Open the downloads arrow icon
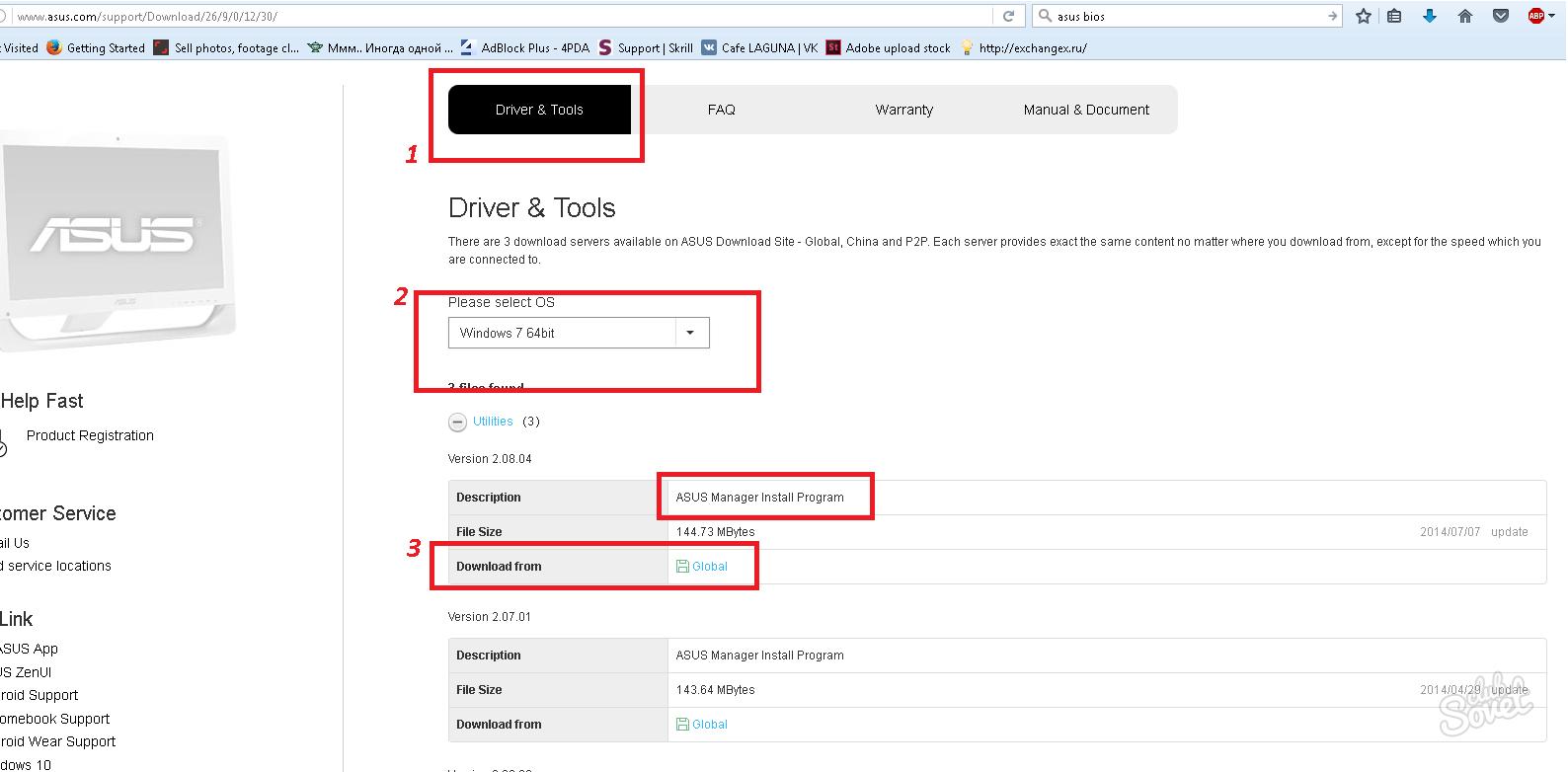 point(1429,16)
